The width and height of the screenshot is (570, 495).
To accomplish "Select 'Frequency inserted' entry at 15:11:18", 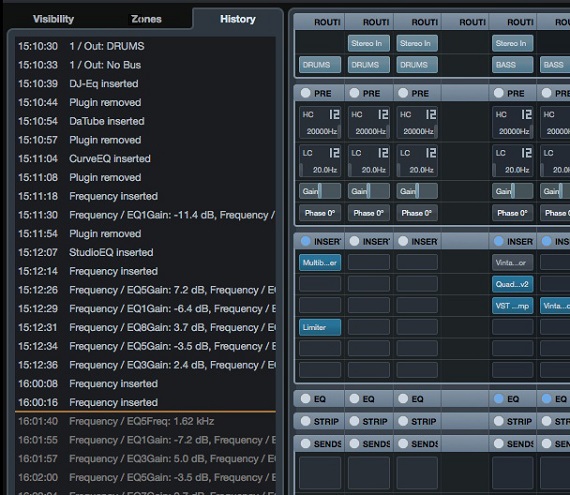I will (145, 196).
